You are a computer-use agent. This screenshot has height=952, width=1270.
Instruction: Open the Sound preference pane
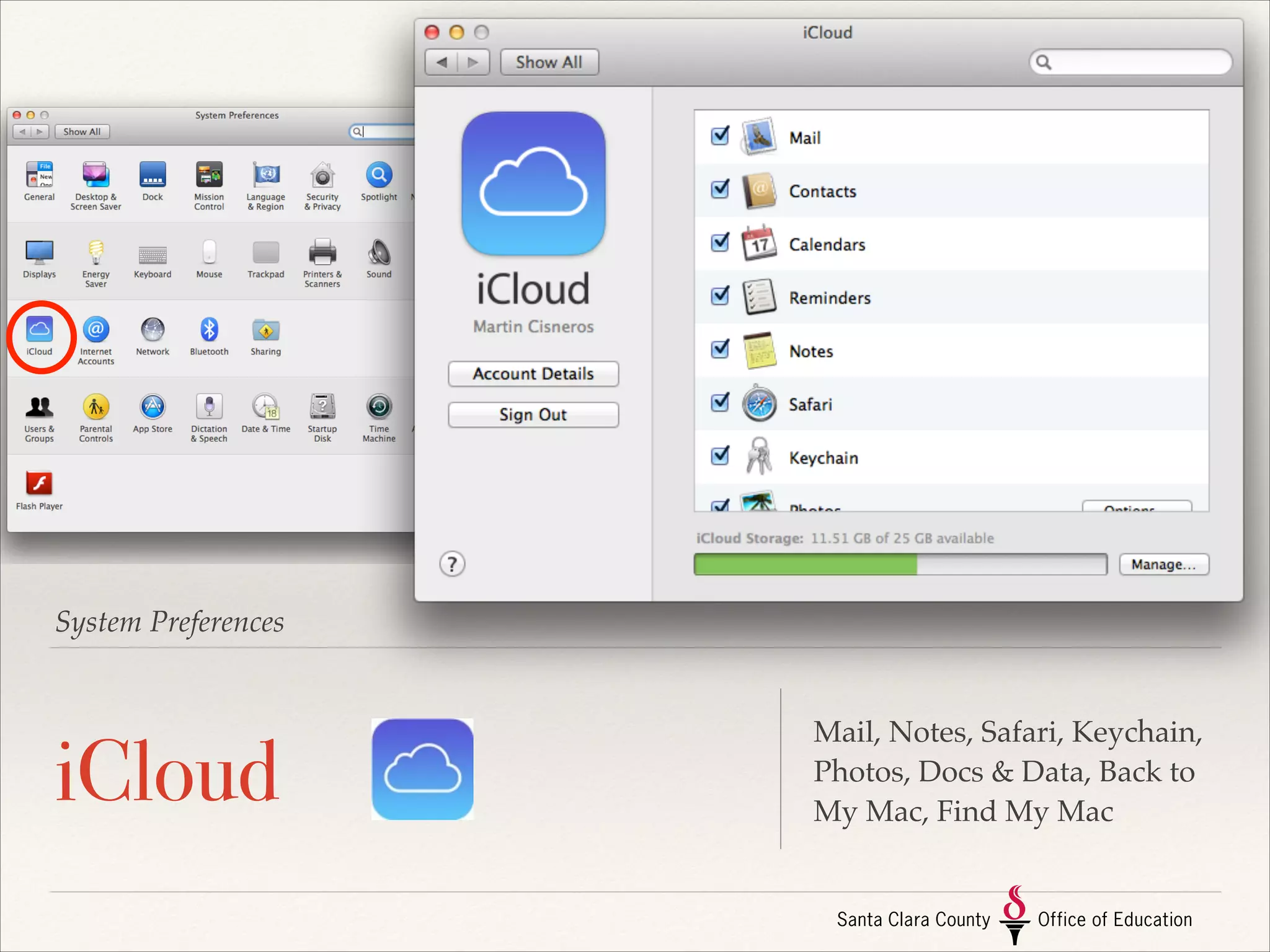point(379,258)
